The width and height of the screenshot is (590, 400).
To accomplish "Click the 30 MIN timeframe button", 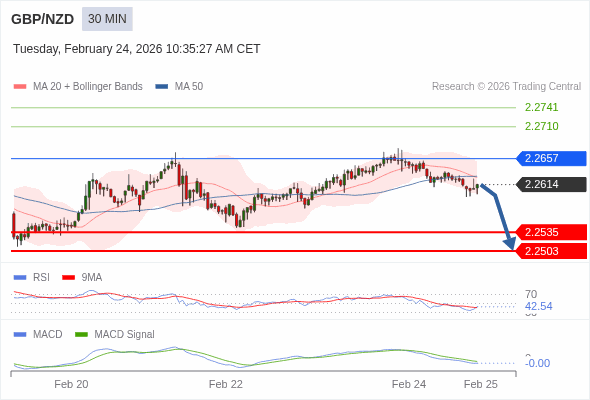I will [x=107, y=19].
